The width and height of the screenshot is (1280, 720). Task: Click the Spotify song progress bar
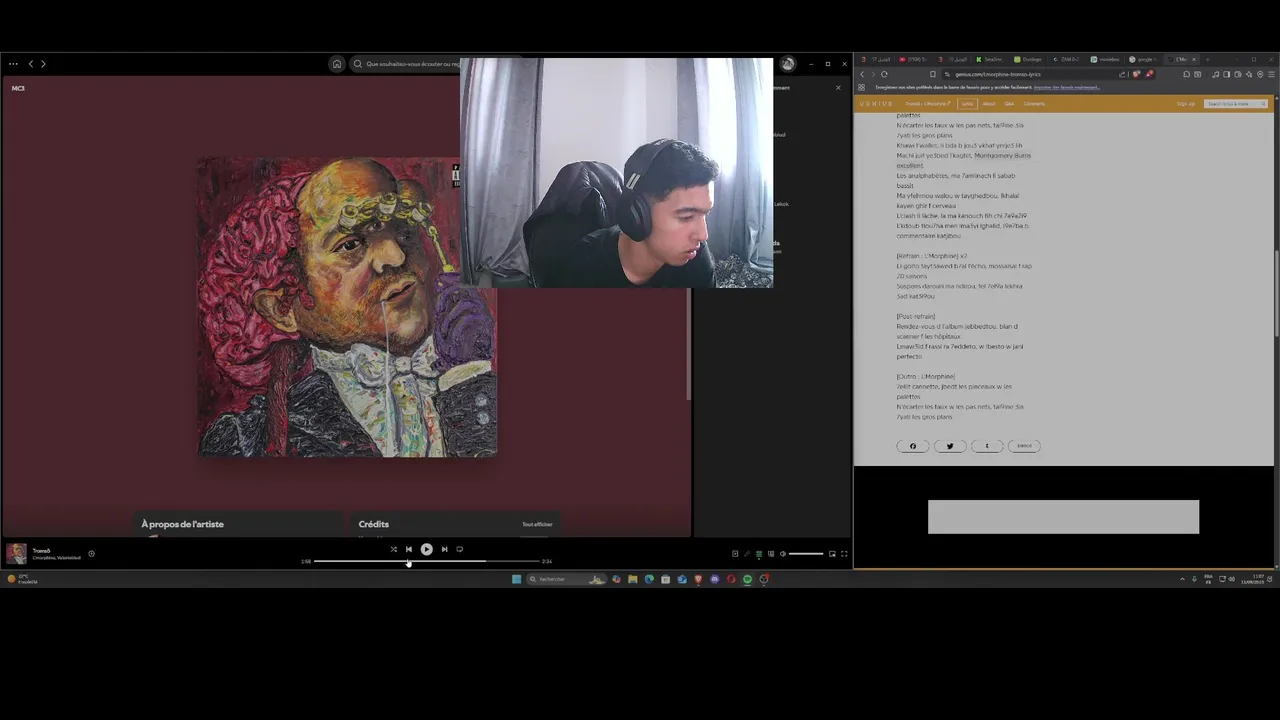point(428,561)
